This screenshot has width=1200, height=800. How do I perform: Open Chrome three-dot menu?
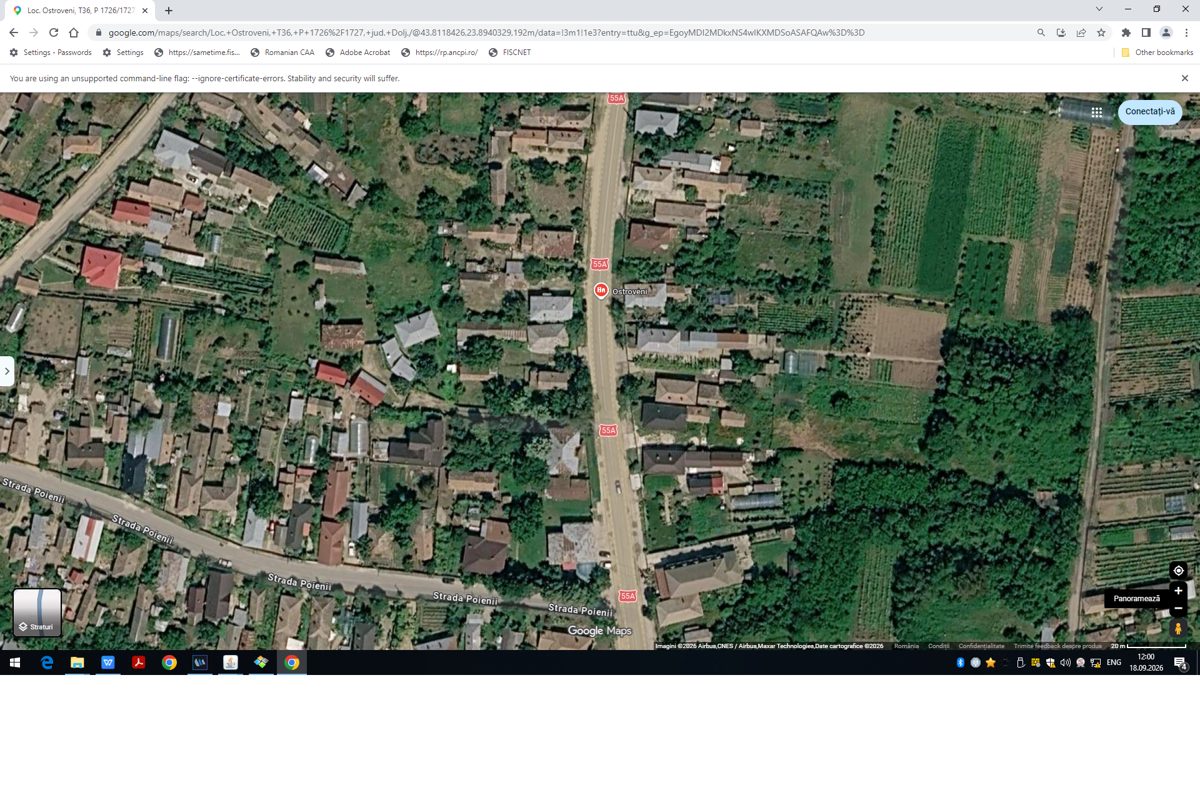tap(1186, 32)
